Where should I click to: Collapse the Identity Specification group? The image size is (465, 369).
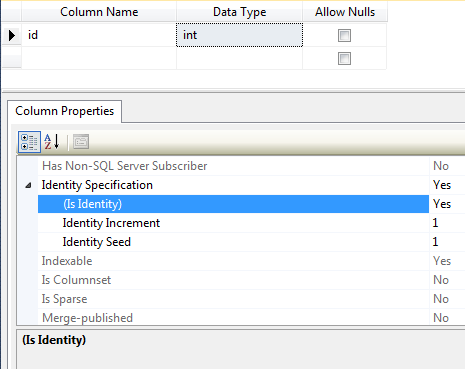28,185
